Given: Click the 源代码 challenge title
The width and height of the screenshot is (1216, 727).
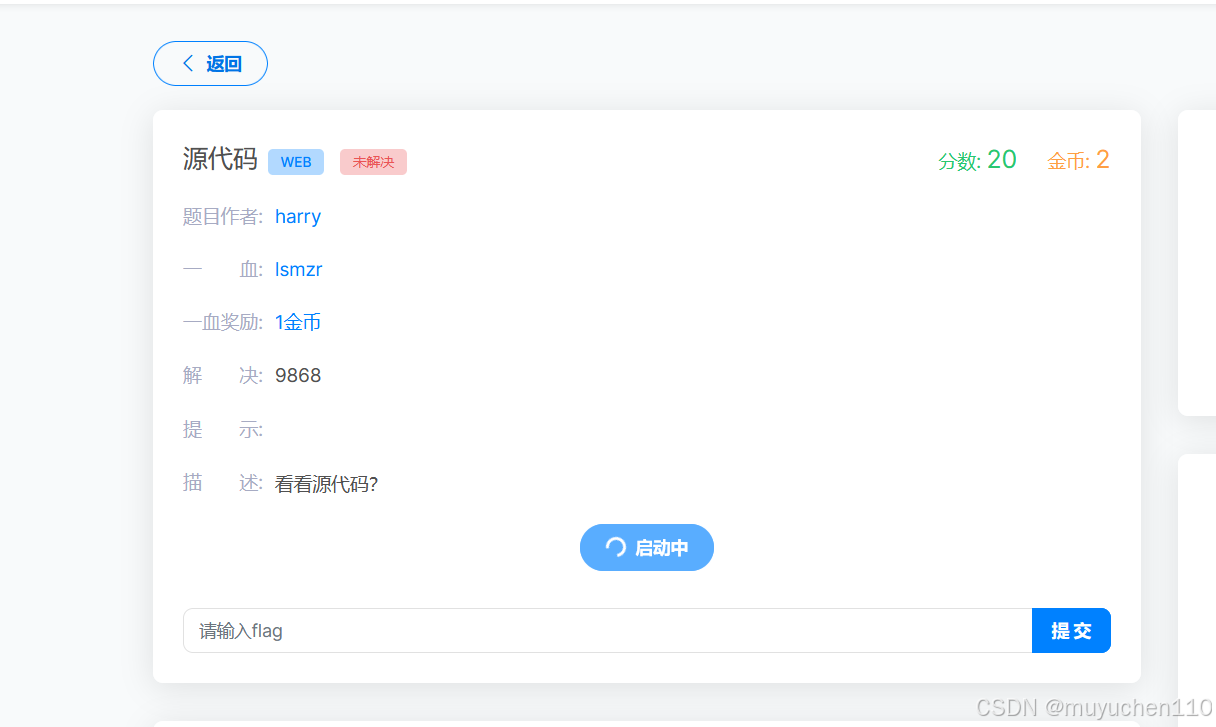Looking at the screenshot, I should click(220, 159).
